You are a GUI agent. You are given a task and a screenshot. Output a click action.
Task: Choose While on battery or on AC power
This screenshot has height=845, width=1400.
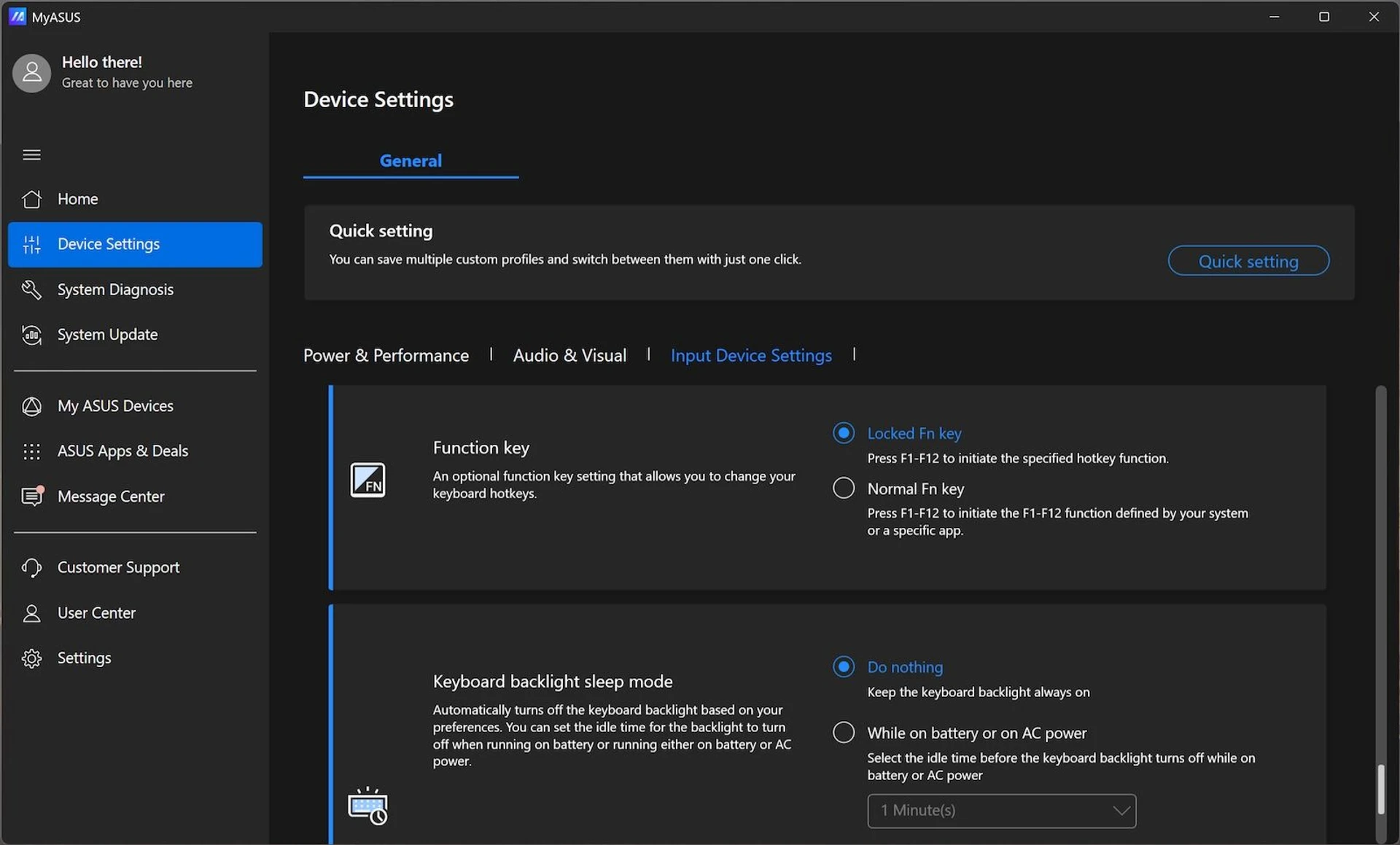[x=844, y=732]
